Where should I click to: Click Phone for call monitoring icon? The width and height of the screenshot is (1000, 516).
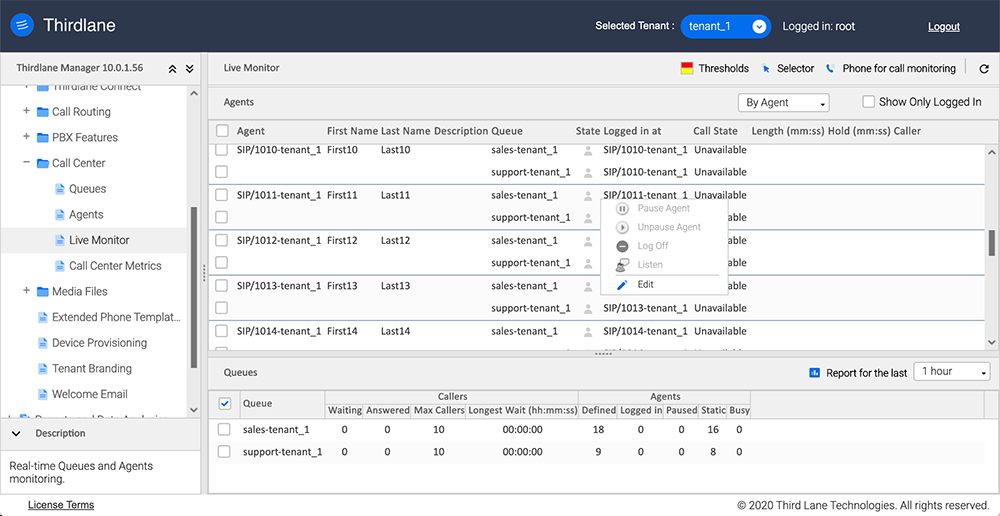[x=830, y=69]
